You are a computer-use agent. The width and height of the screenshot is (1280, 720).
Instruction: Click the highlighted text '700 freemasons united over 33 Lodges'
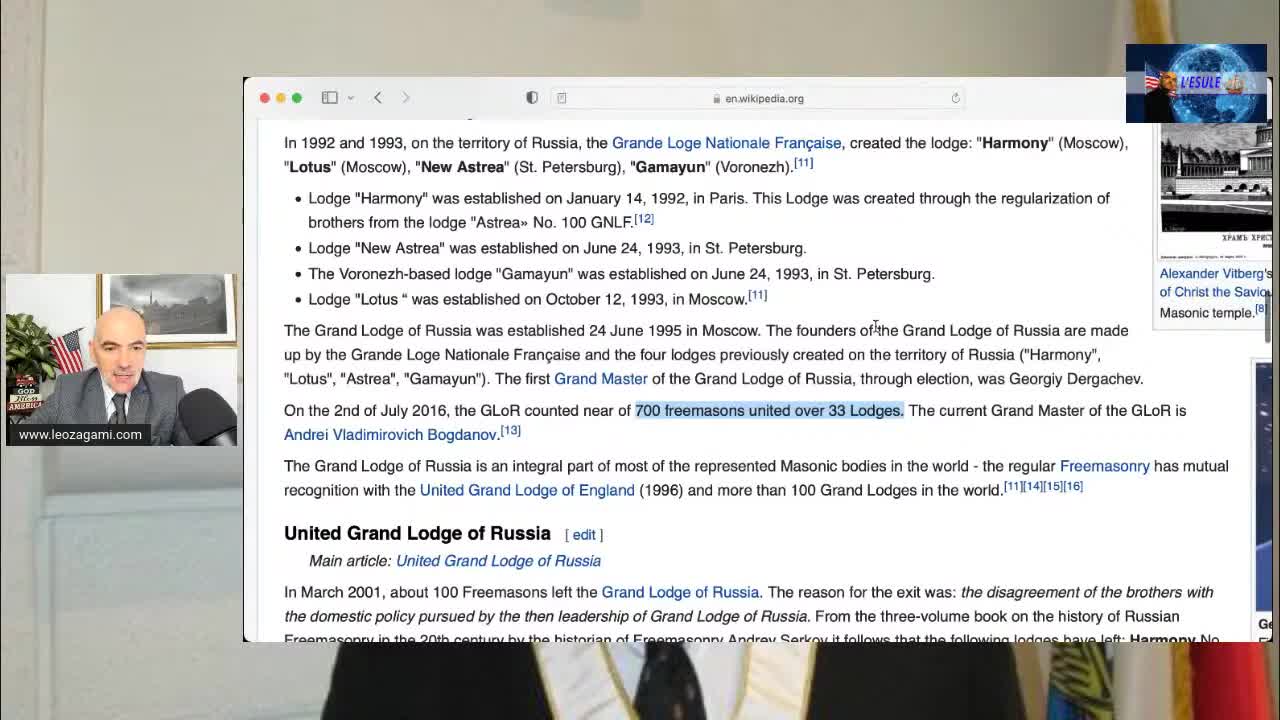769,411
